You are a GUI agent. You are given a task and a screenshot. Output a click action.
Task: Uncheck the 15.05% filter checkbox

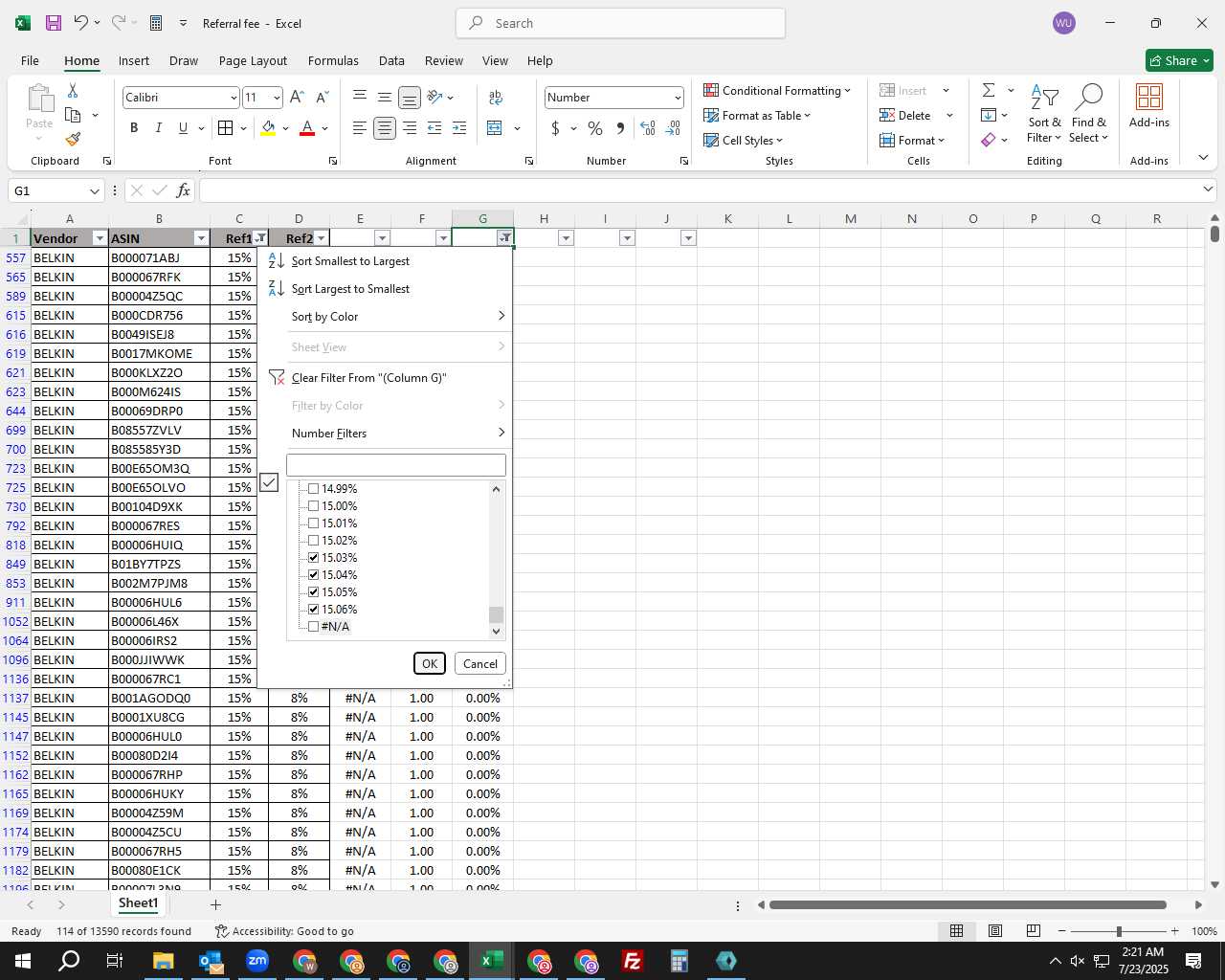pos(313,592)
